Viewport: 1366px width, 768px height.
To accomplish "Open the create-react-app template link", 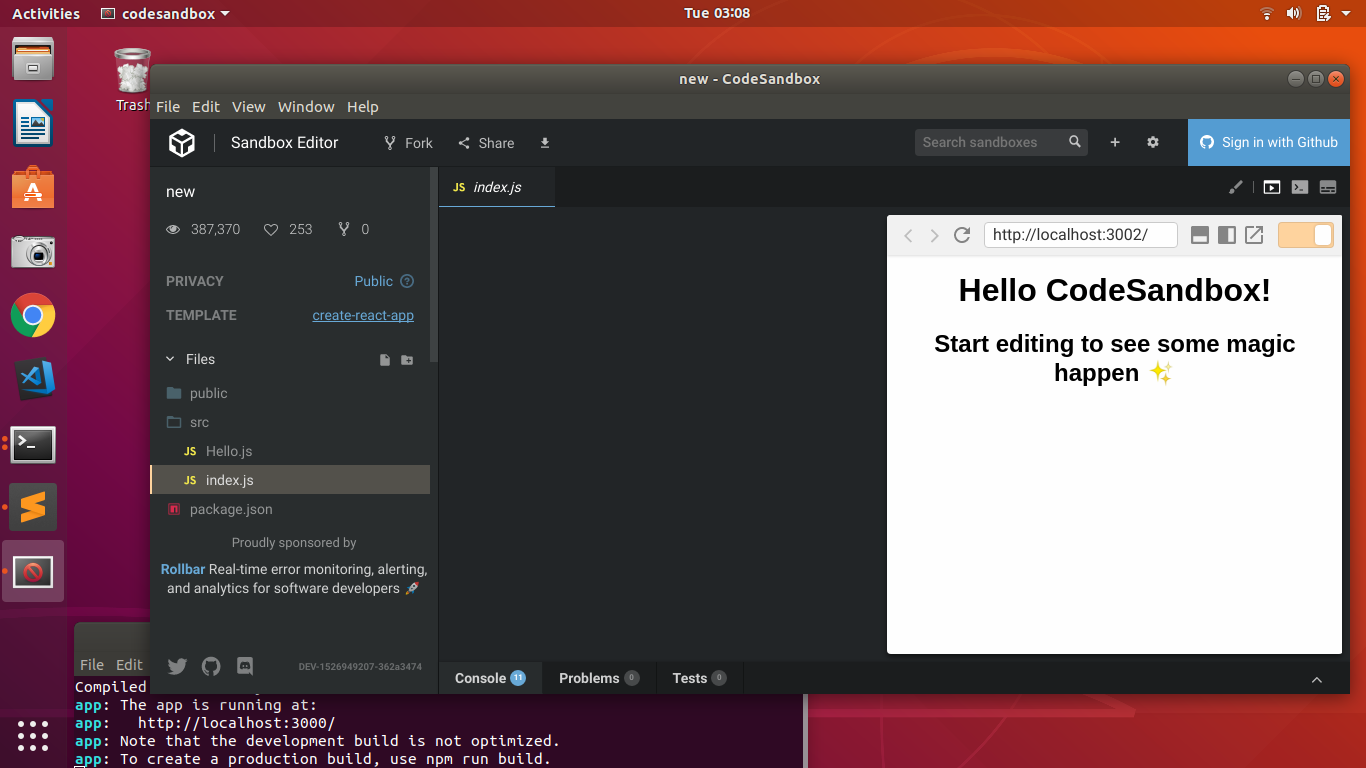I will [363, 315].
